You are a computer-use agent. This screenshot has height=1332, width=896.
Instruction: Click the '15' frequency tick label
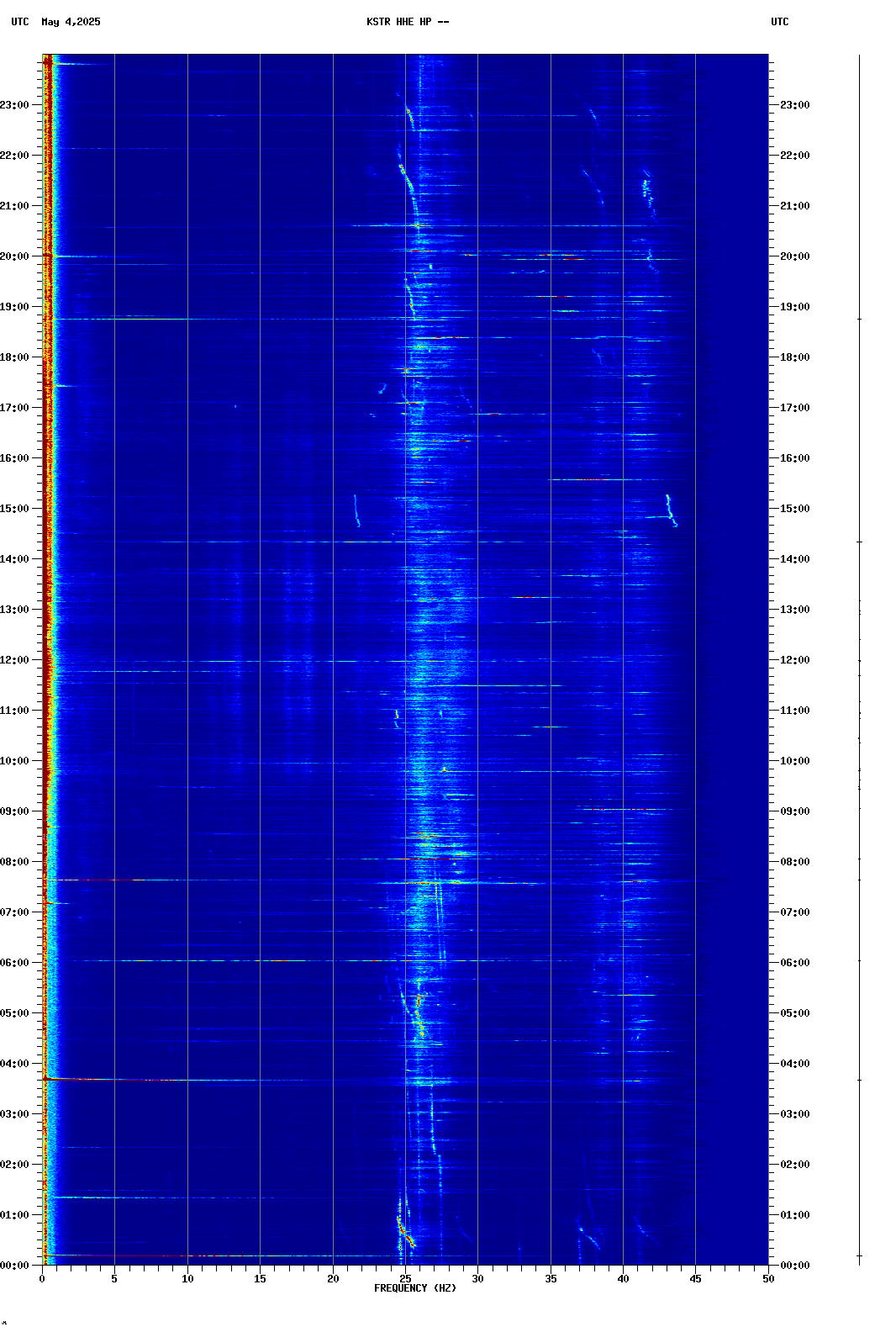[260, 1279]
